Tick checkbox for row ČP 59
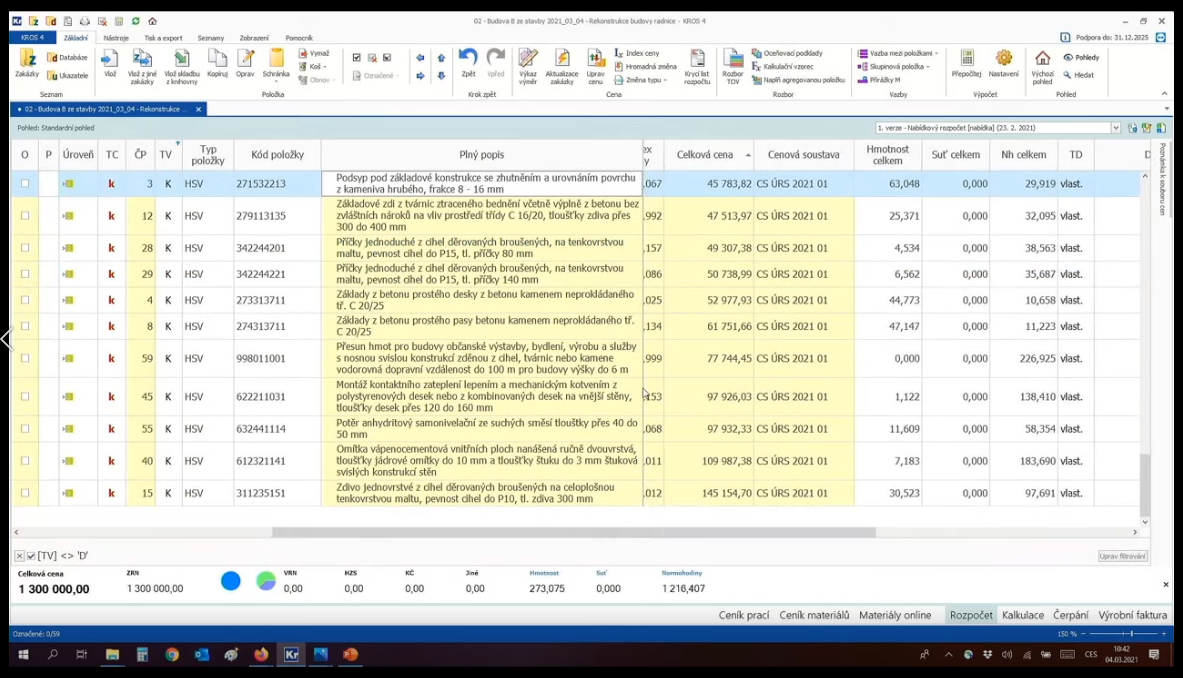 point(25,358)
